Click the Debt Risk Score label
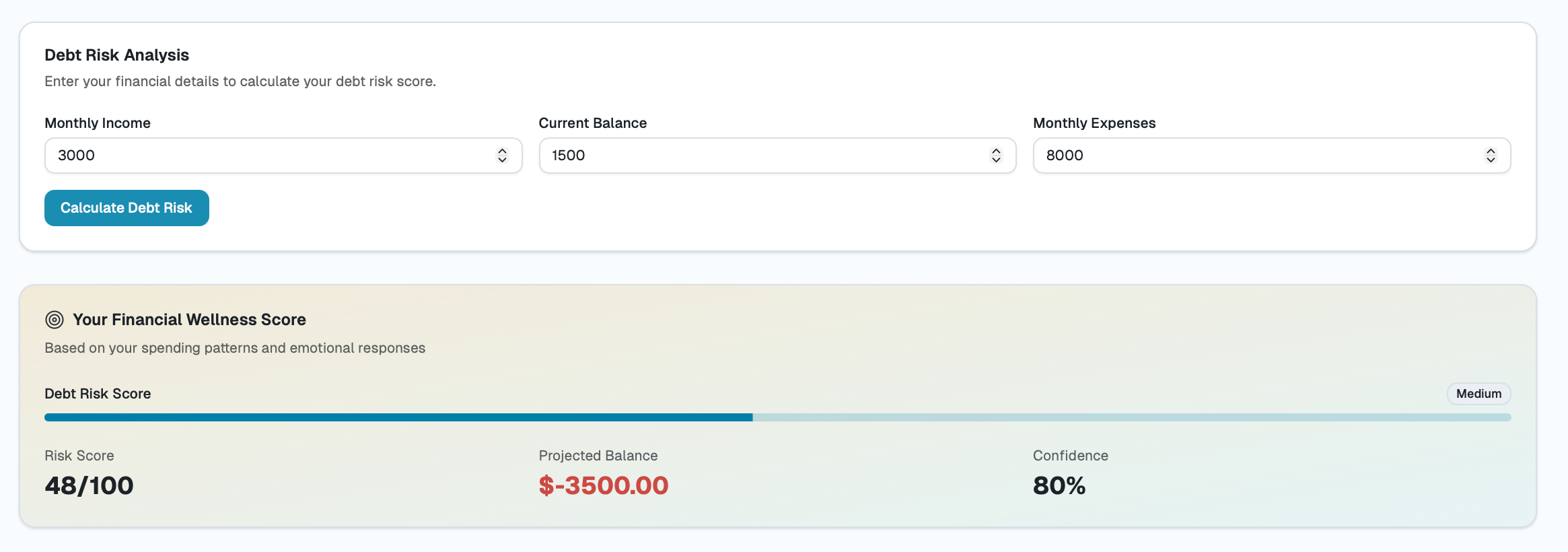Viewport: 1568px width, 552px height. point(98,394)
